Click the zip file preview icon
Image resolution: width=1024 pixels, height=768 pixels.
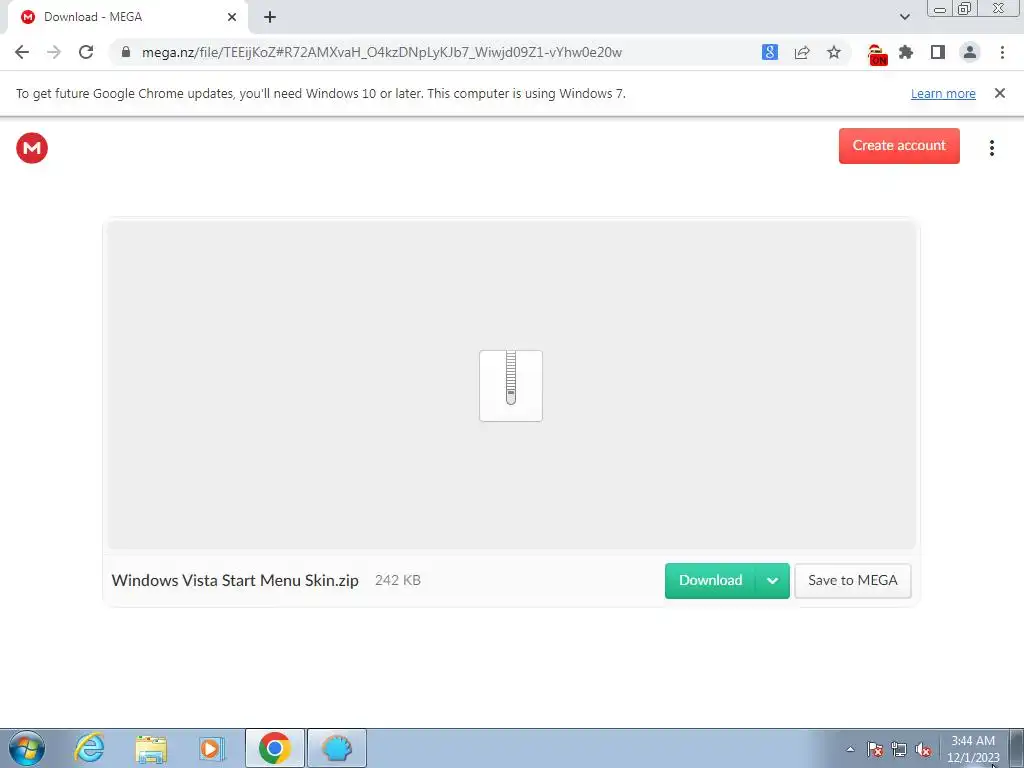tap(511, 386)
